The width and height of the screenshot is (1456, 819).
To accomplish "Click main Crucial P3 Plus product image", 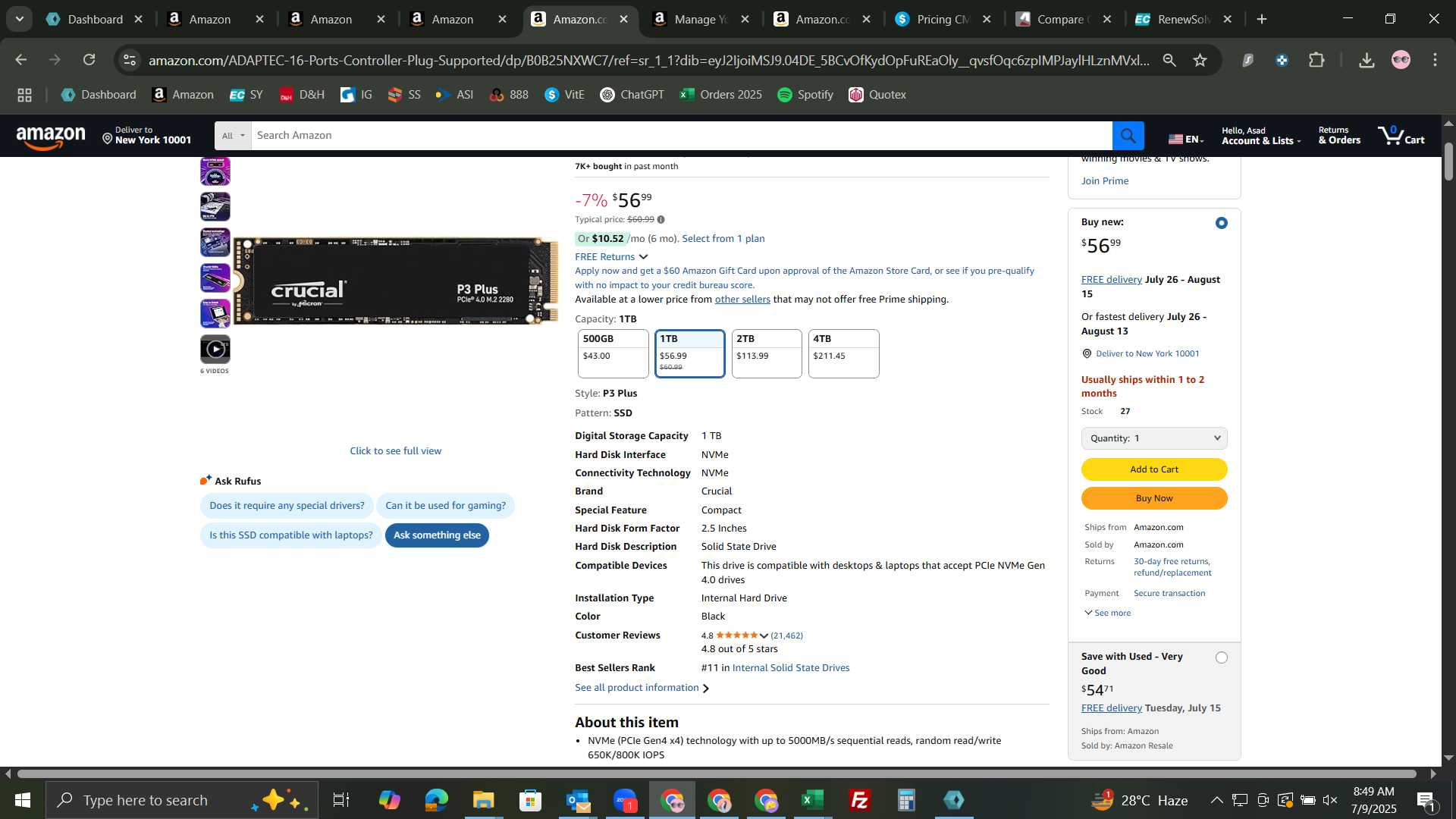I will pyautogui.click(x=395, y=281).
